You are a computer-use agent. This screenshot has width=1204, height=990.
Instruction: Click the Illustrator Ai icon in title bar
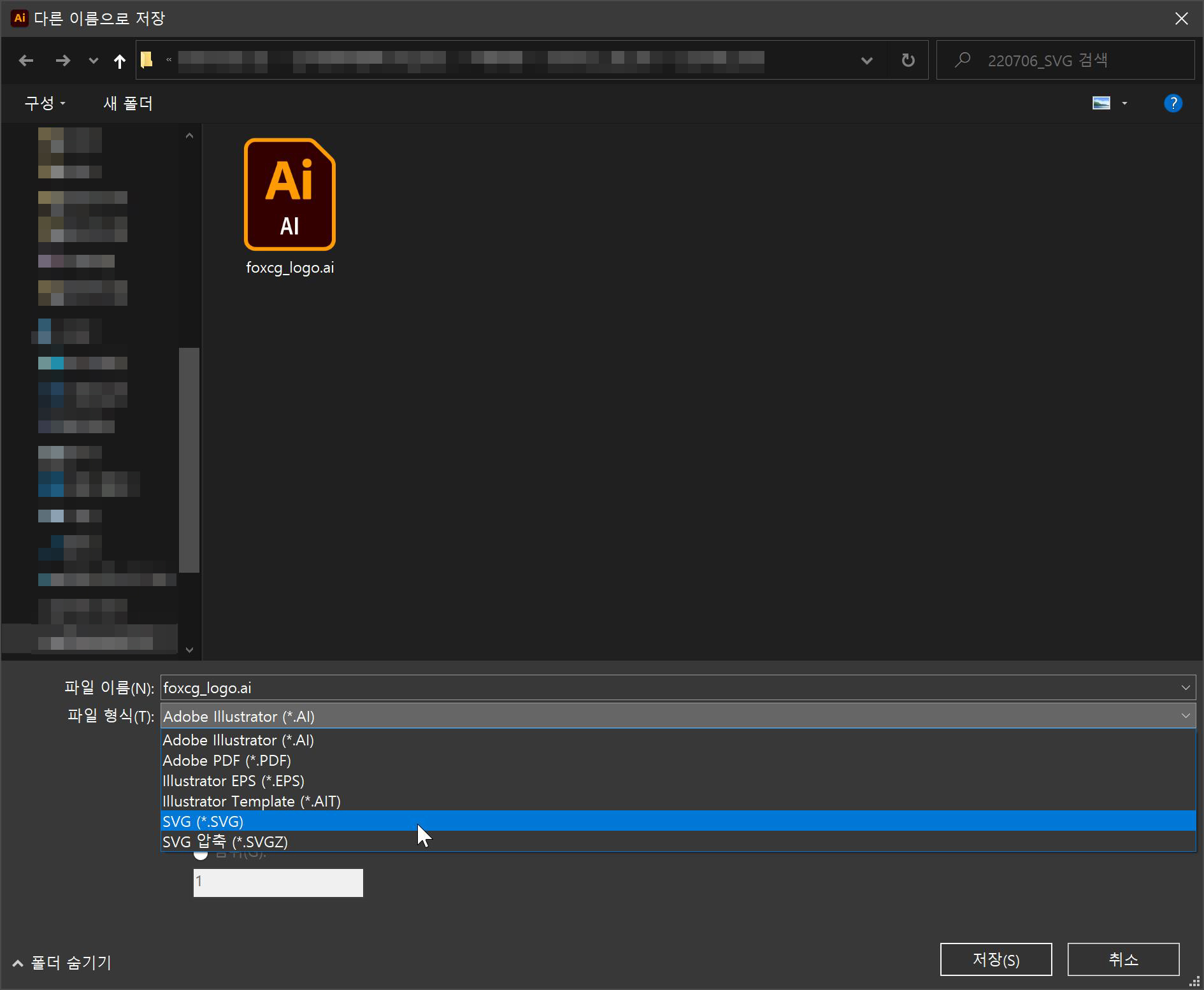20,18
